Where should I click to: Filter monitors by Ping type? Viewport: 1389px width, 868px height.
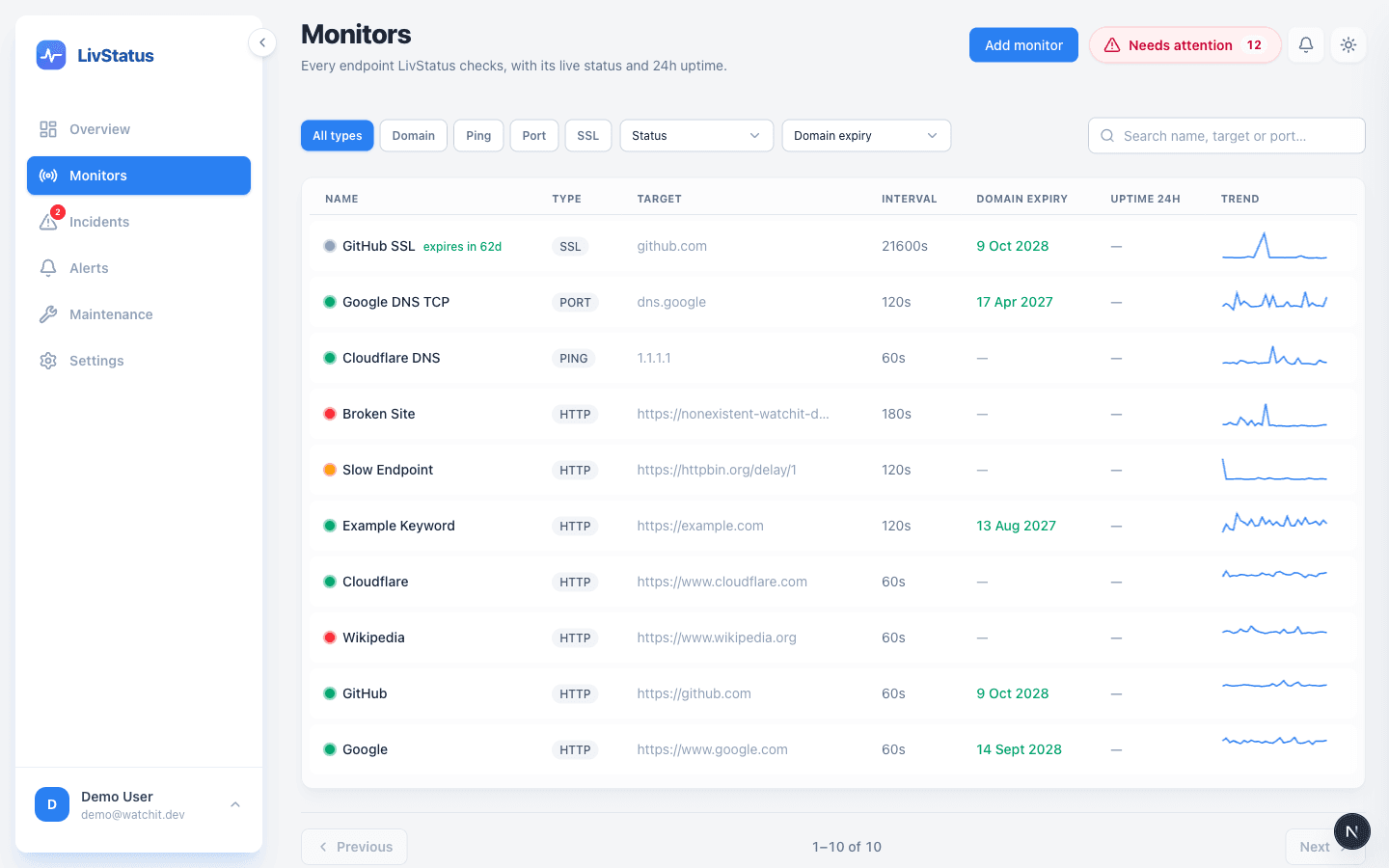click(x=478, y=136)
